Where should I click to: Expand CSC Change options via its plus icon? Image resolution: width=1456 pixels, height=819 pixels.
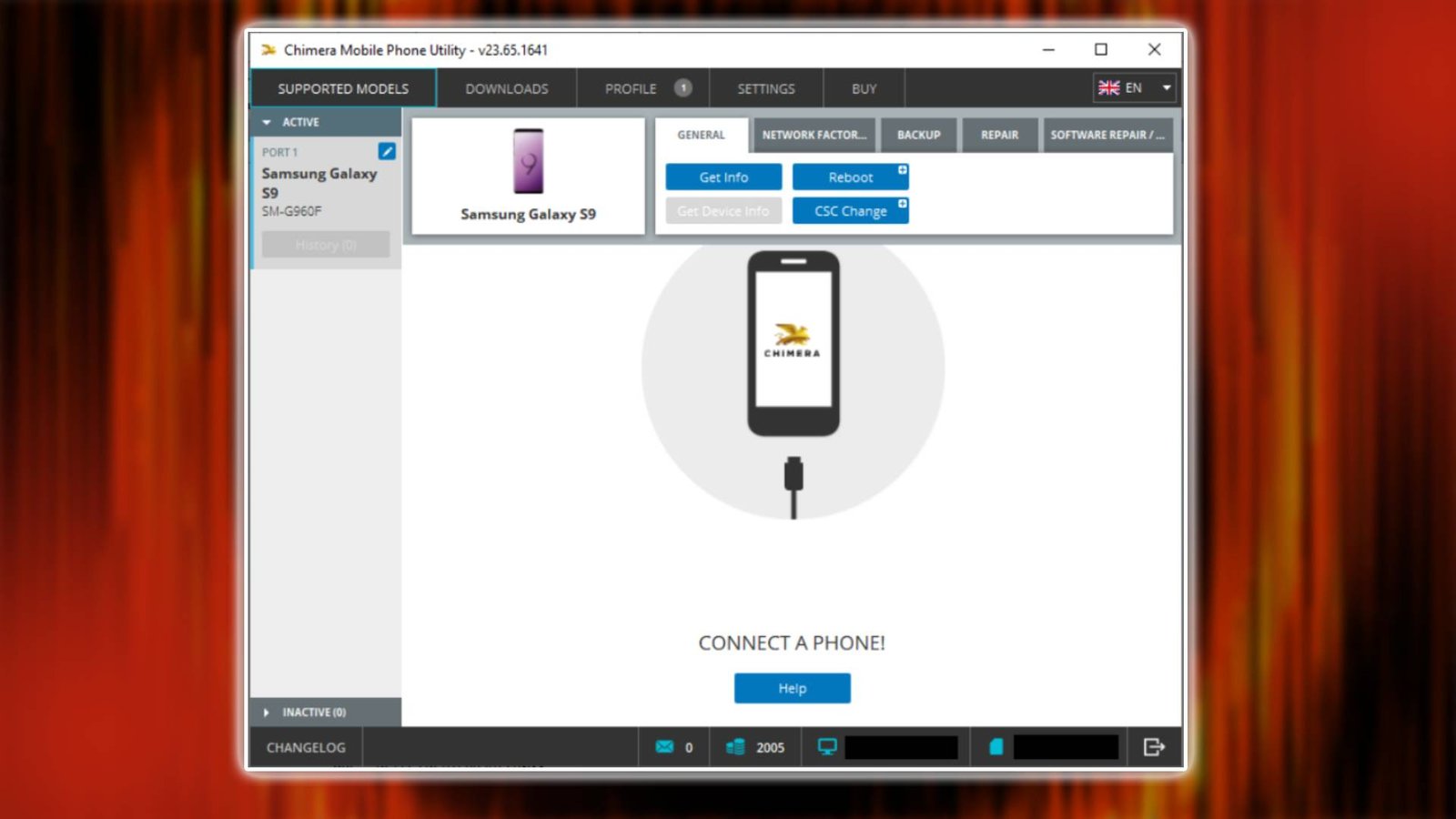902,203
